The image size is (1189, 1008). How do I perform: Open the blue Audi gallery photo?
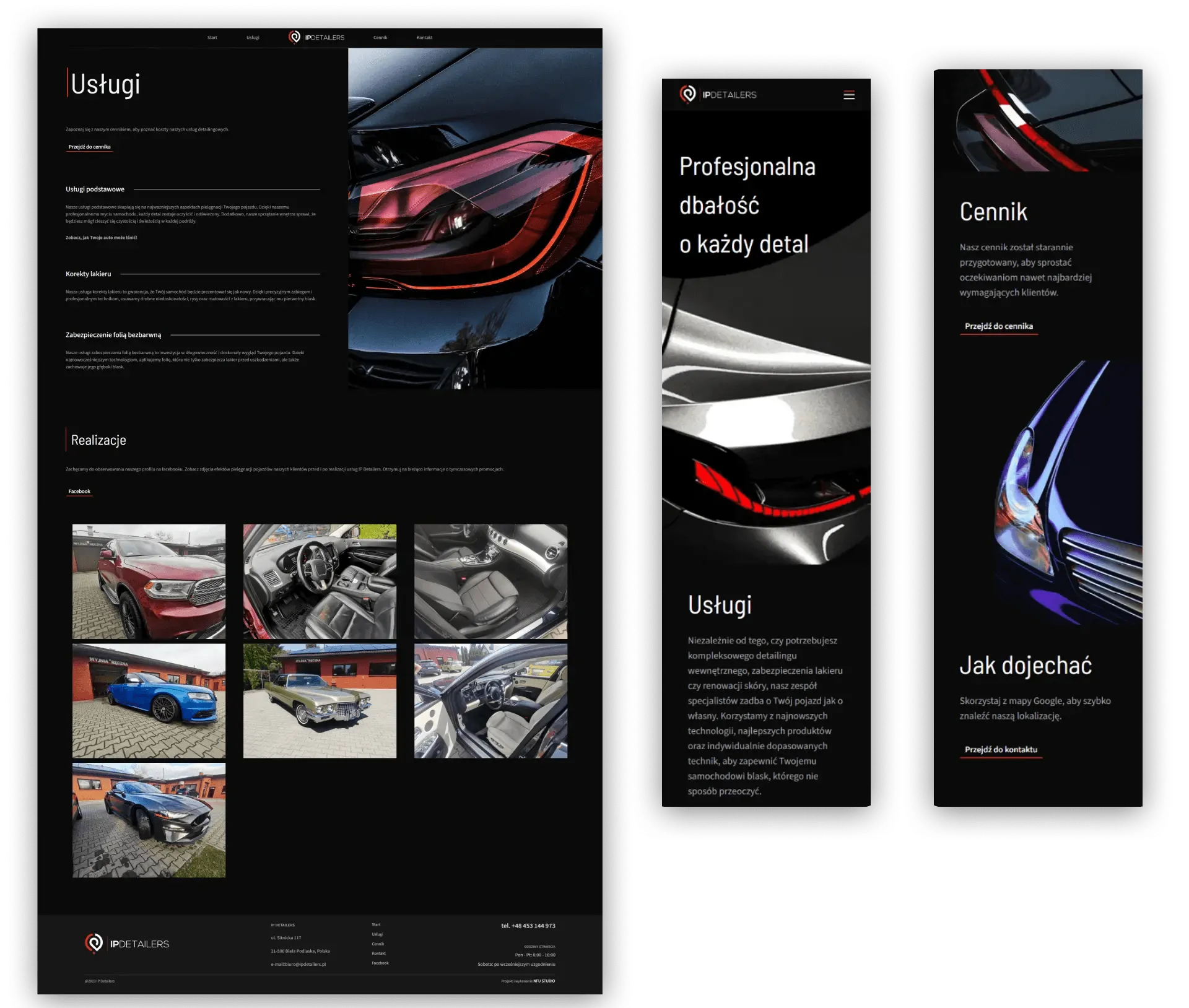tap(149, 700)
